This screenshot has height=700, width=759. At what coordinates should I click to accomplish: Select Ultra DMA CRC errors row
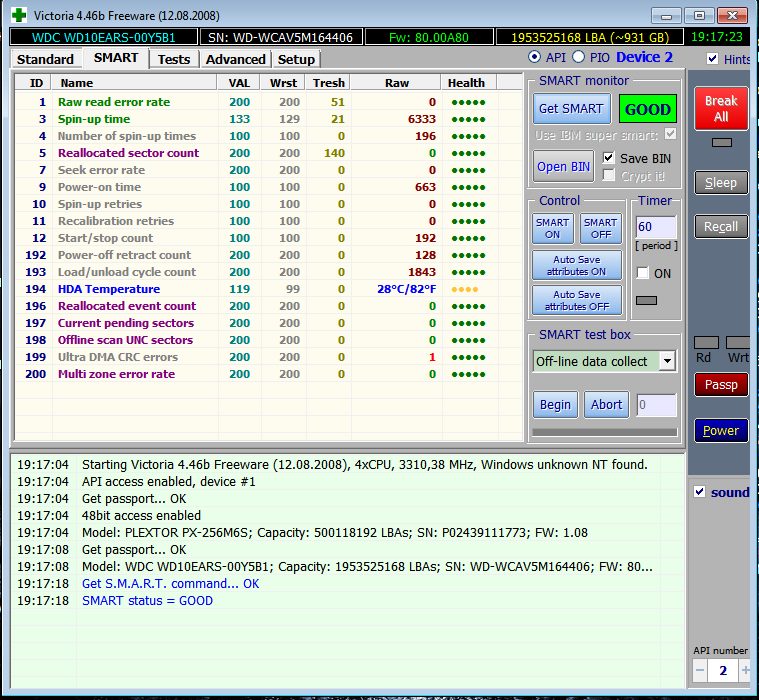(x=269, y=357)
